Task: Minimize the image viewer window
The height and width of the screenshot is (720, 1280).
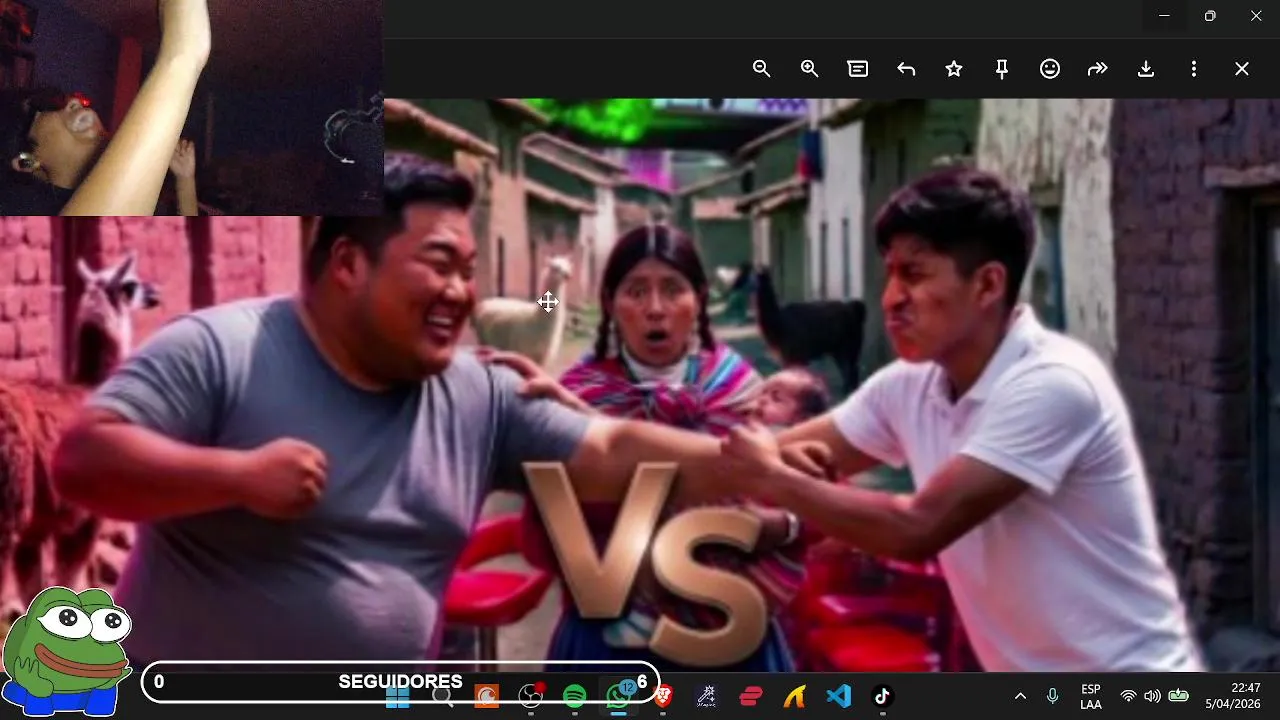Action: (1164, 16)
